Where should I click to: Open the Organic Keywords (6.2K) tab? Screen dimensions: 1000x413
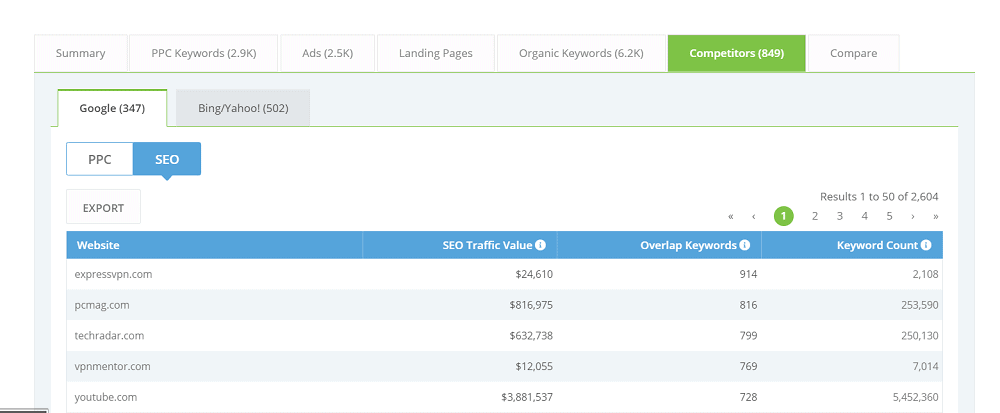tap(581, 54)
